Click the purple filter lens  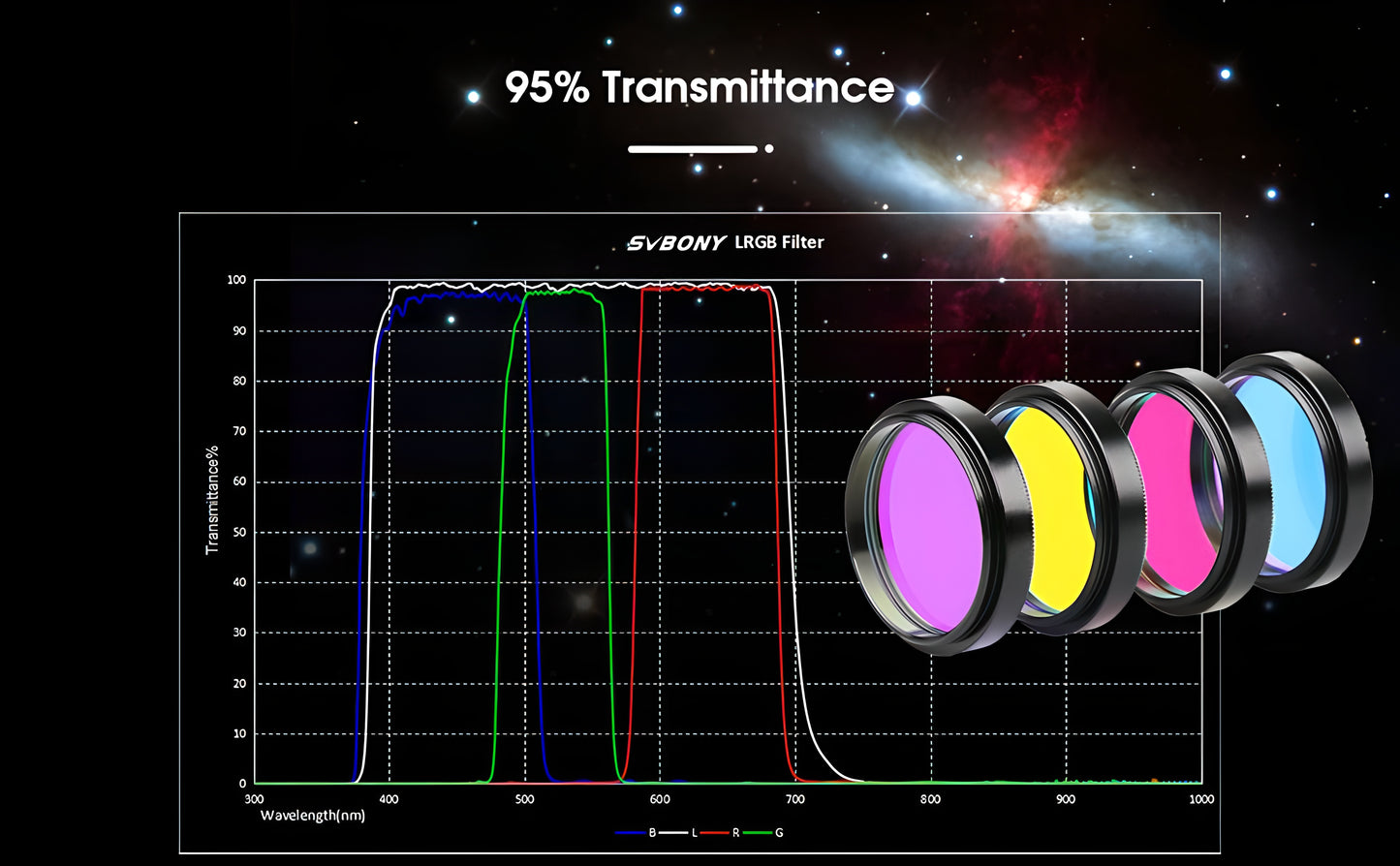point(930,529)
